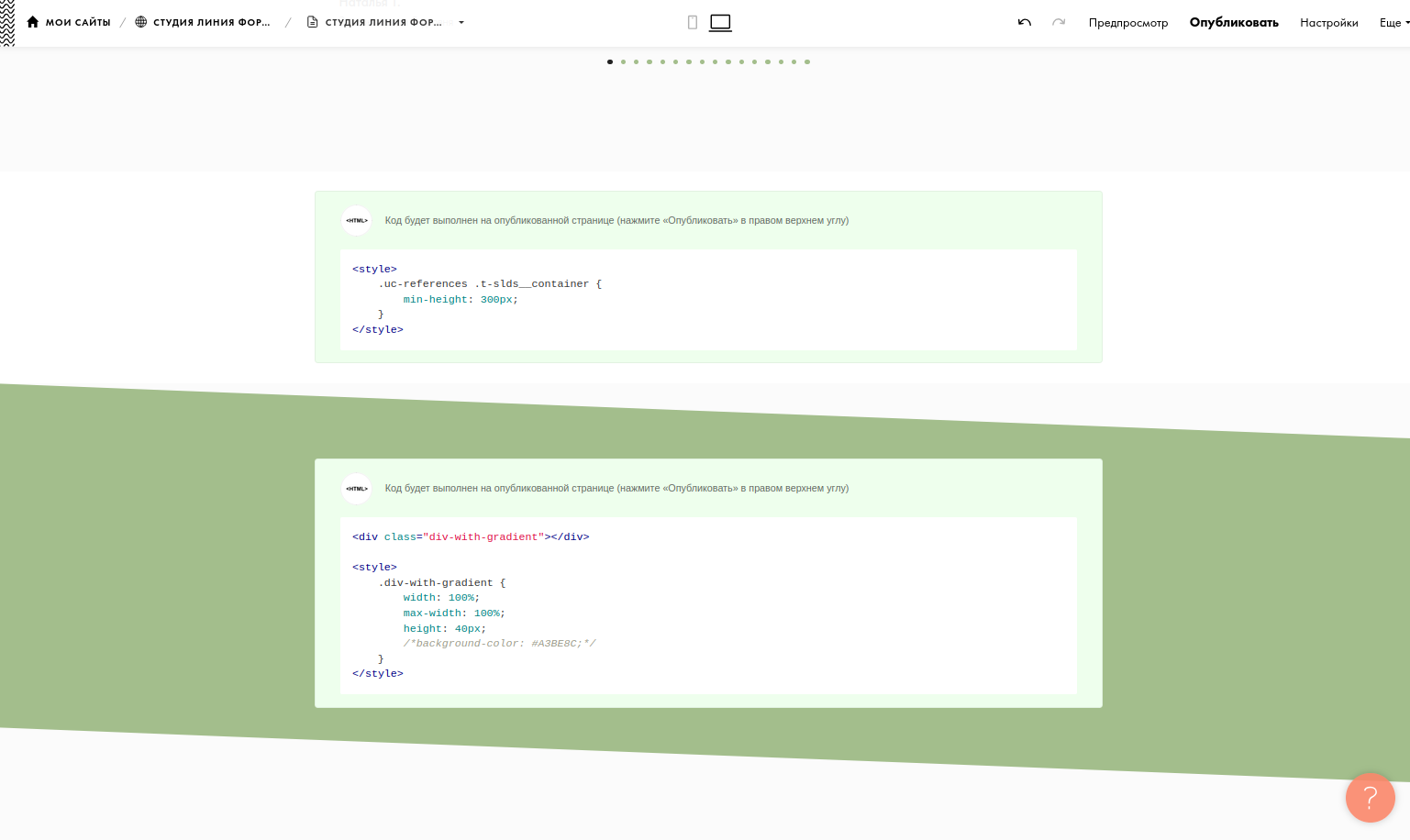Click the .div-with-gradient selector line

(x=442, y=583)
